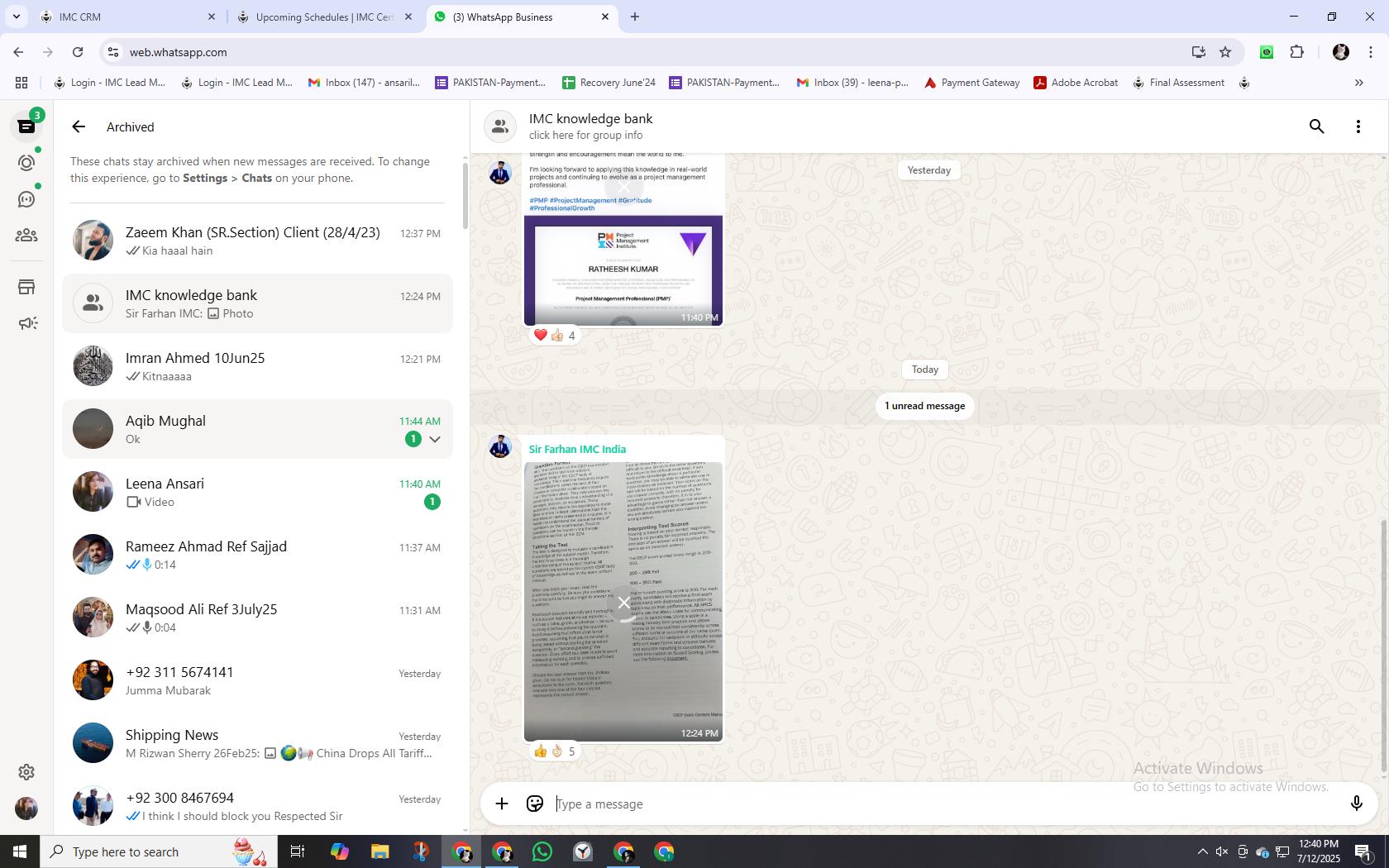Image resolution: width=1389 pixels, height=868 pixels.
Task: Open the Communities icon in sidebar
Action: point(26,236)
